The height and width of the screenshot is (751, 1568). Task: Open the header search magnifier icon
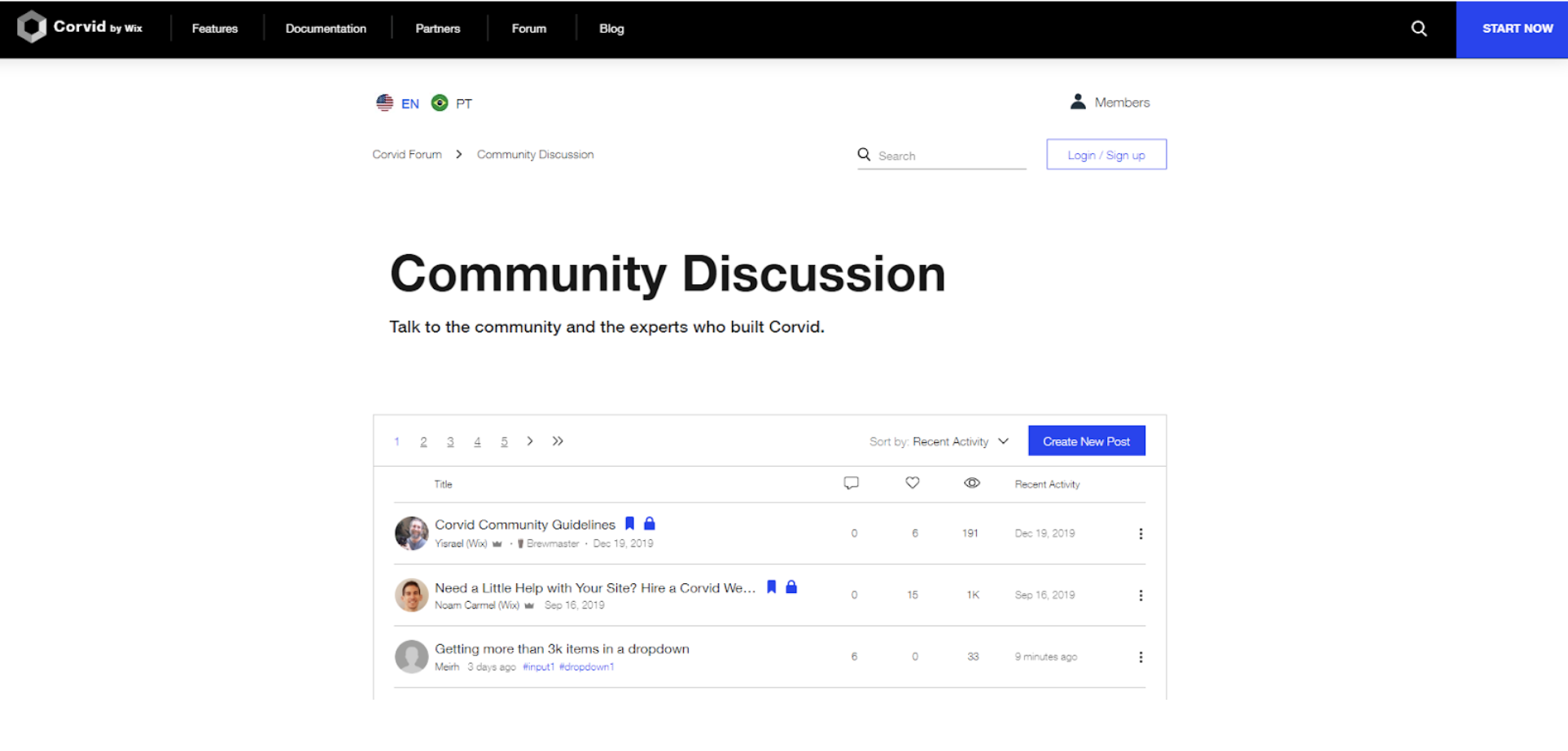tap(1418, 29)
